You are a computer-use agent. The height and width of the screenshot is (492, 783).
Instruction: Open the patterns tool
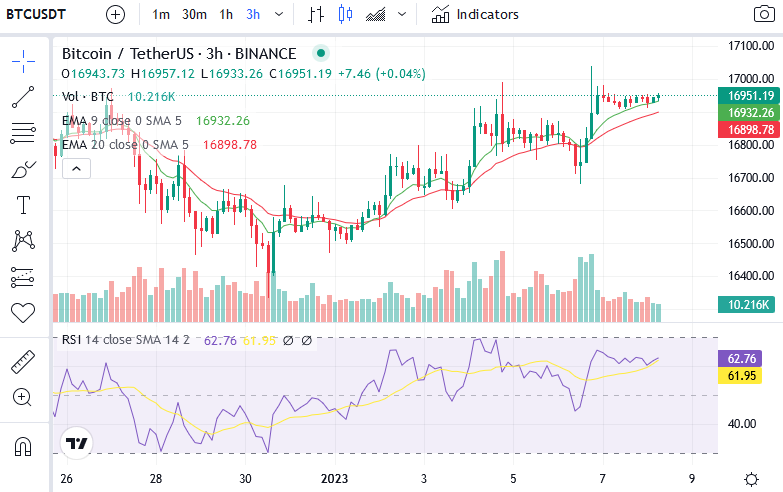[23, 241]
